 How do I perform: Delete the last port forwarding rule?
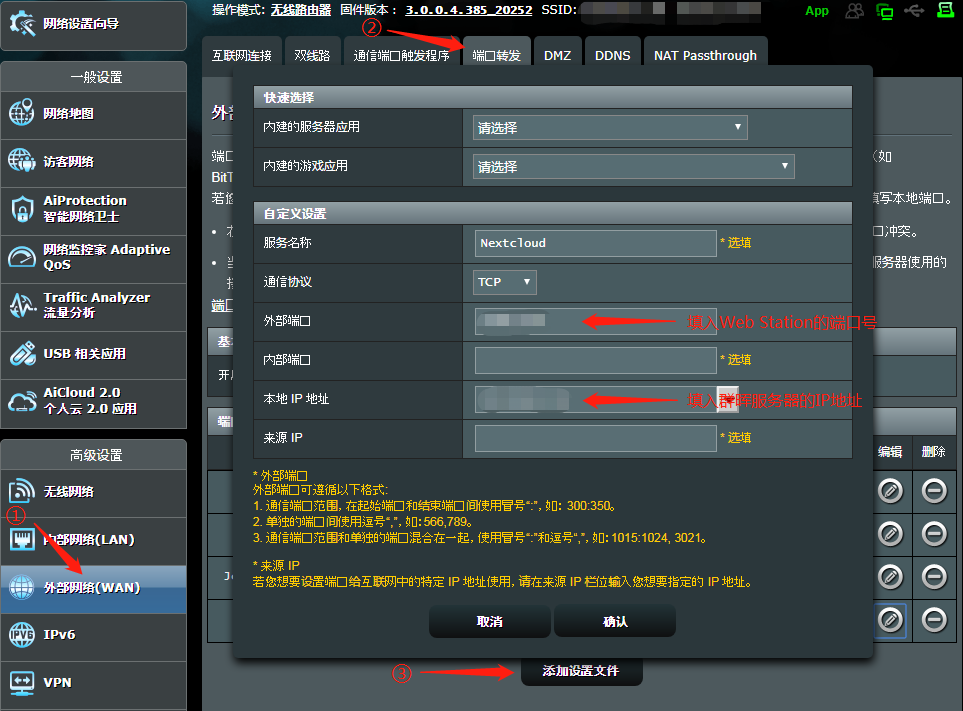pos(934,620)
